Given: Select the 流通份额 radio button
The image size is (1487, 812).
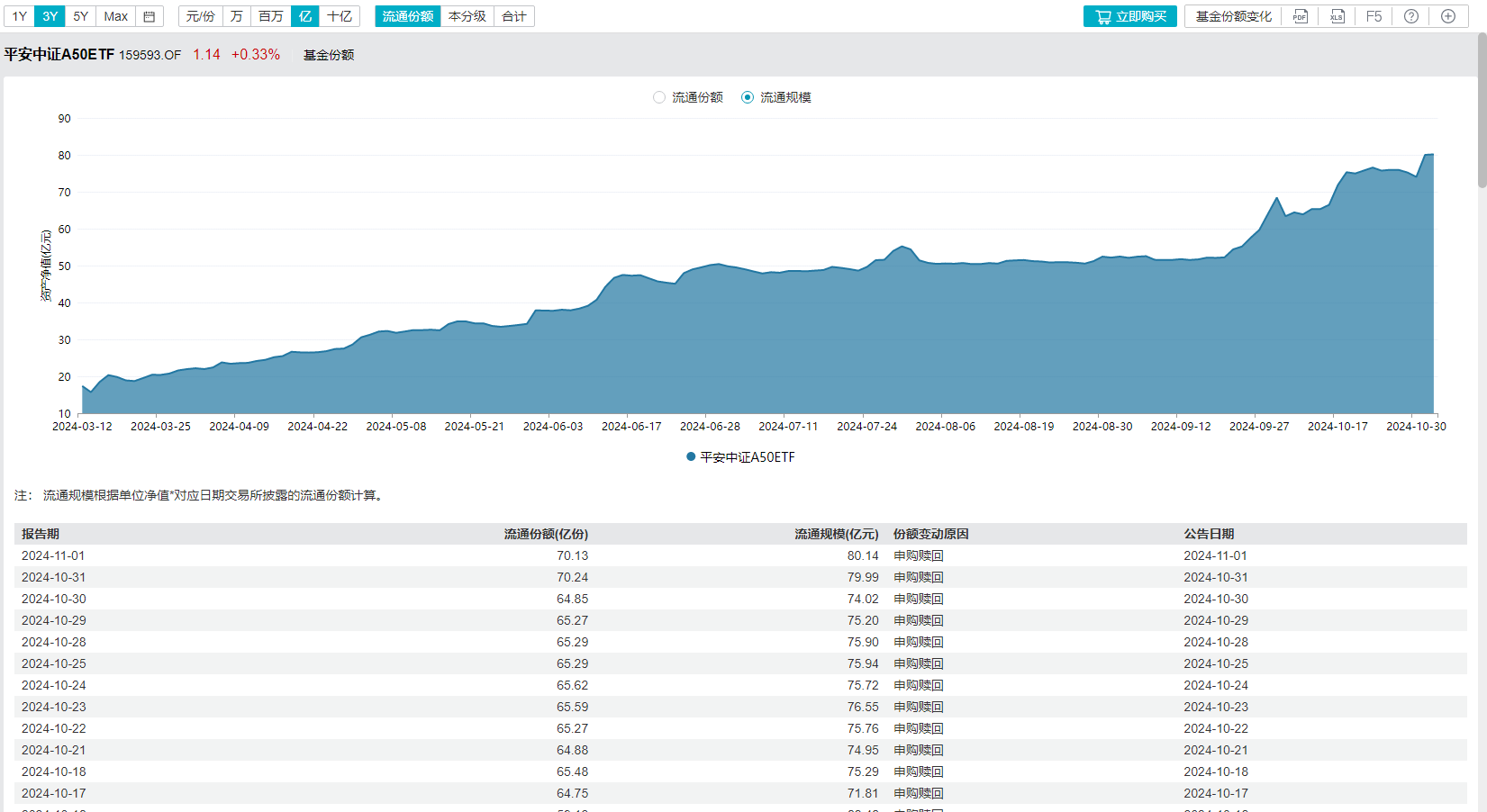Looking at the screenshot, I should [658, 97].
